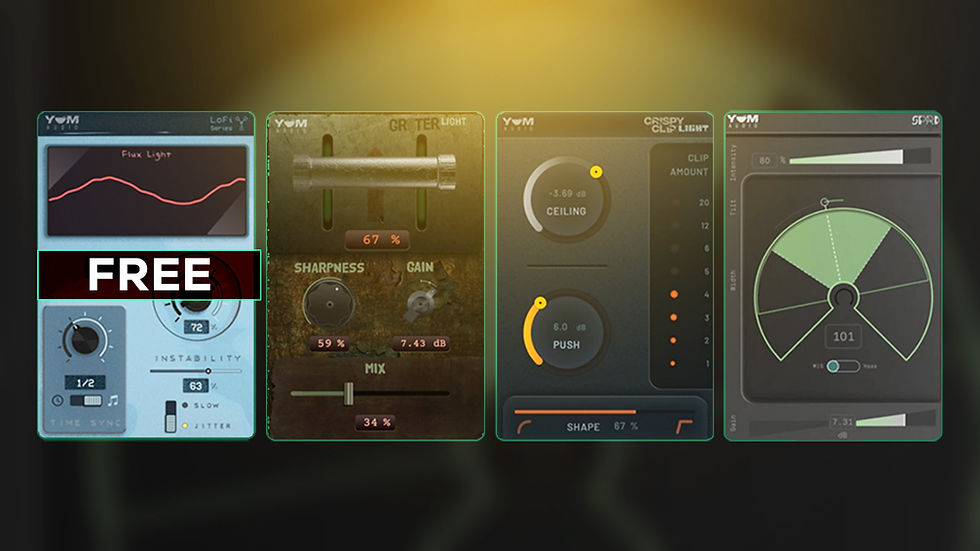The height and width of the screenshot is (551, 980).
Task: Click the soft curve shape icon
Action: click(x=524, y=427)
